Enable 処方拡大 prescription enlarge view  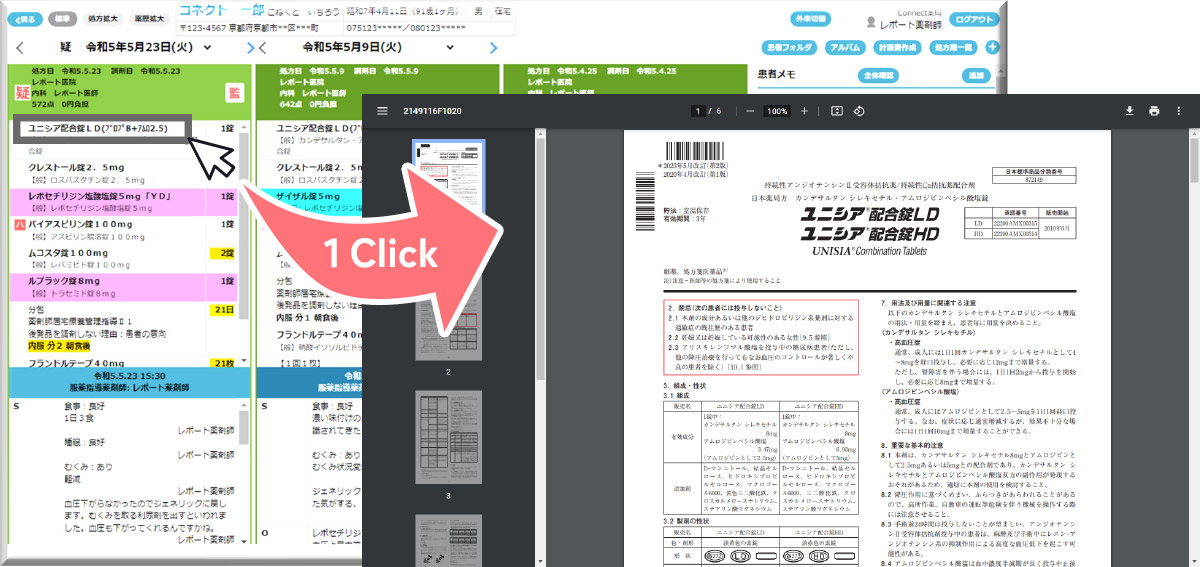pos(102,18)
